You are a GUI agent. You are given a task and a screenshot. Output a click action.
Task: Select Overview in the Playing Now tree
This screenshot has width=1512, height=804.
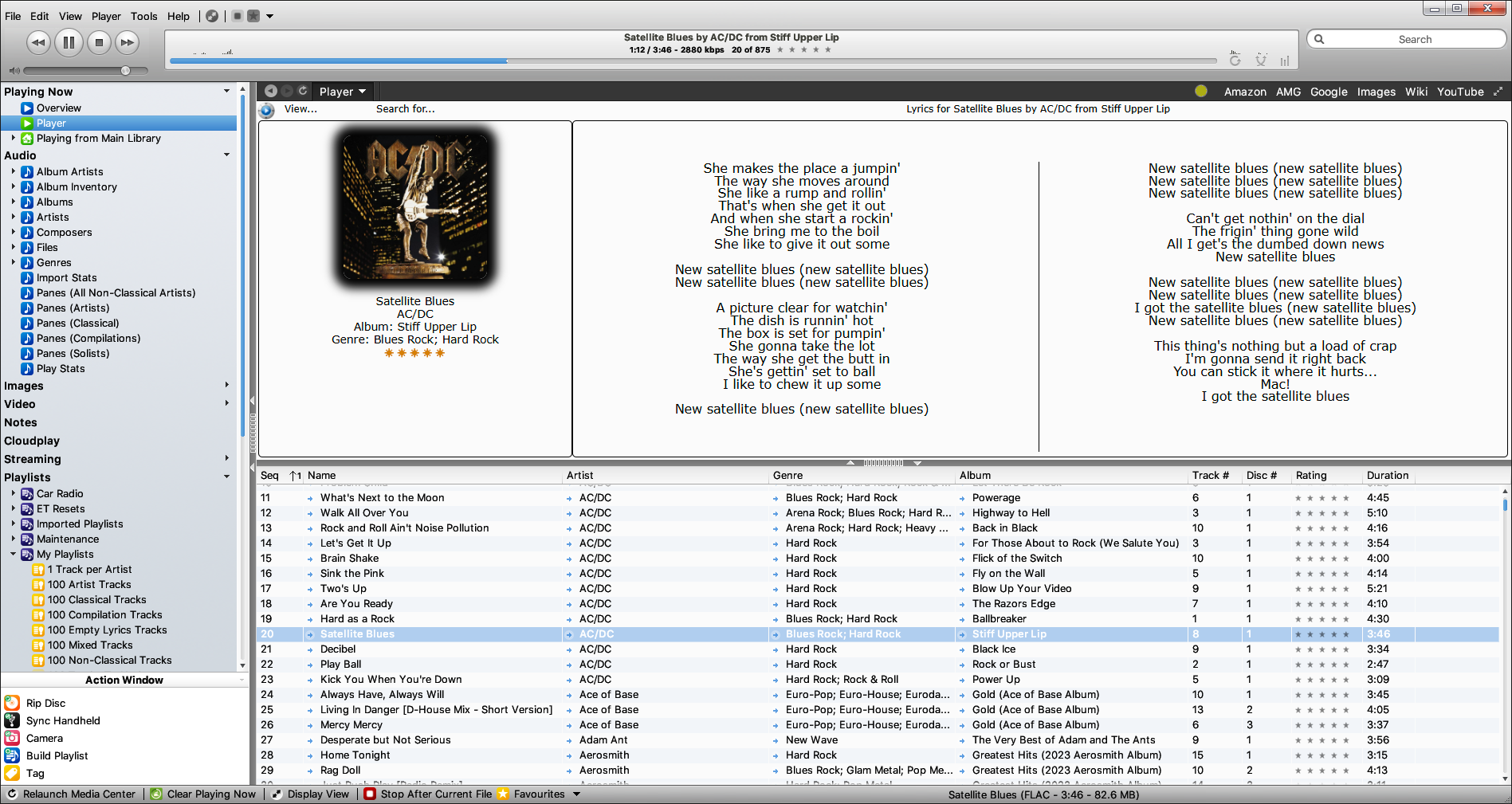(x=59, y=108)
